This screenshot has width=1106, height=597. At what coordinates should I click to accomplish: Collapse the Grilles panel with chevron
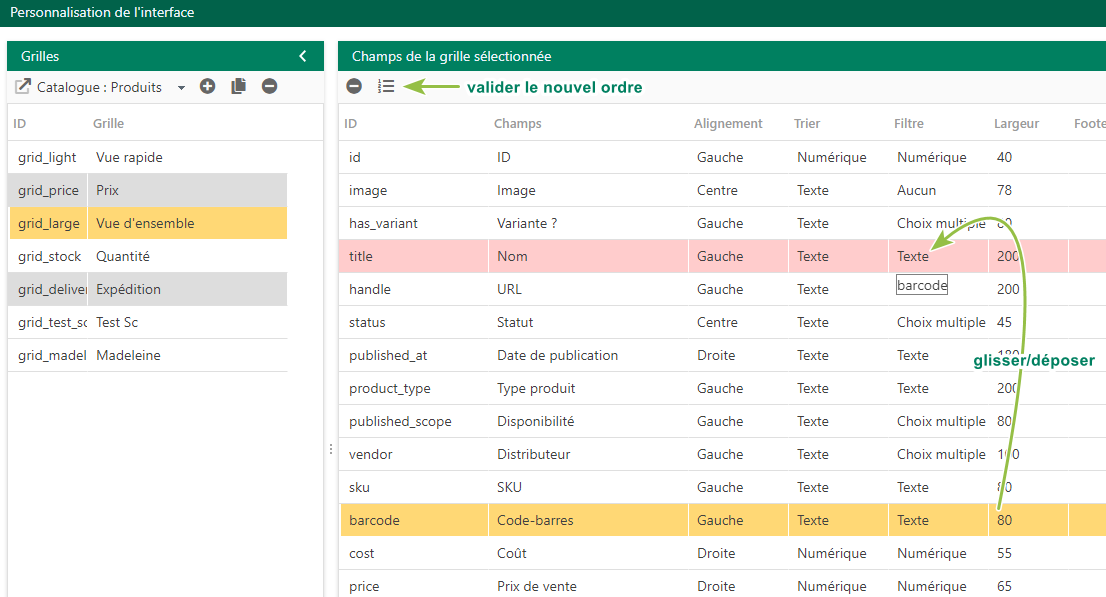303,56
